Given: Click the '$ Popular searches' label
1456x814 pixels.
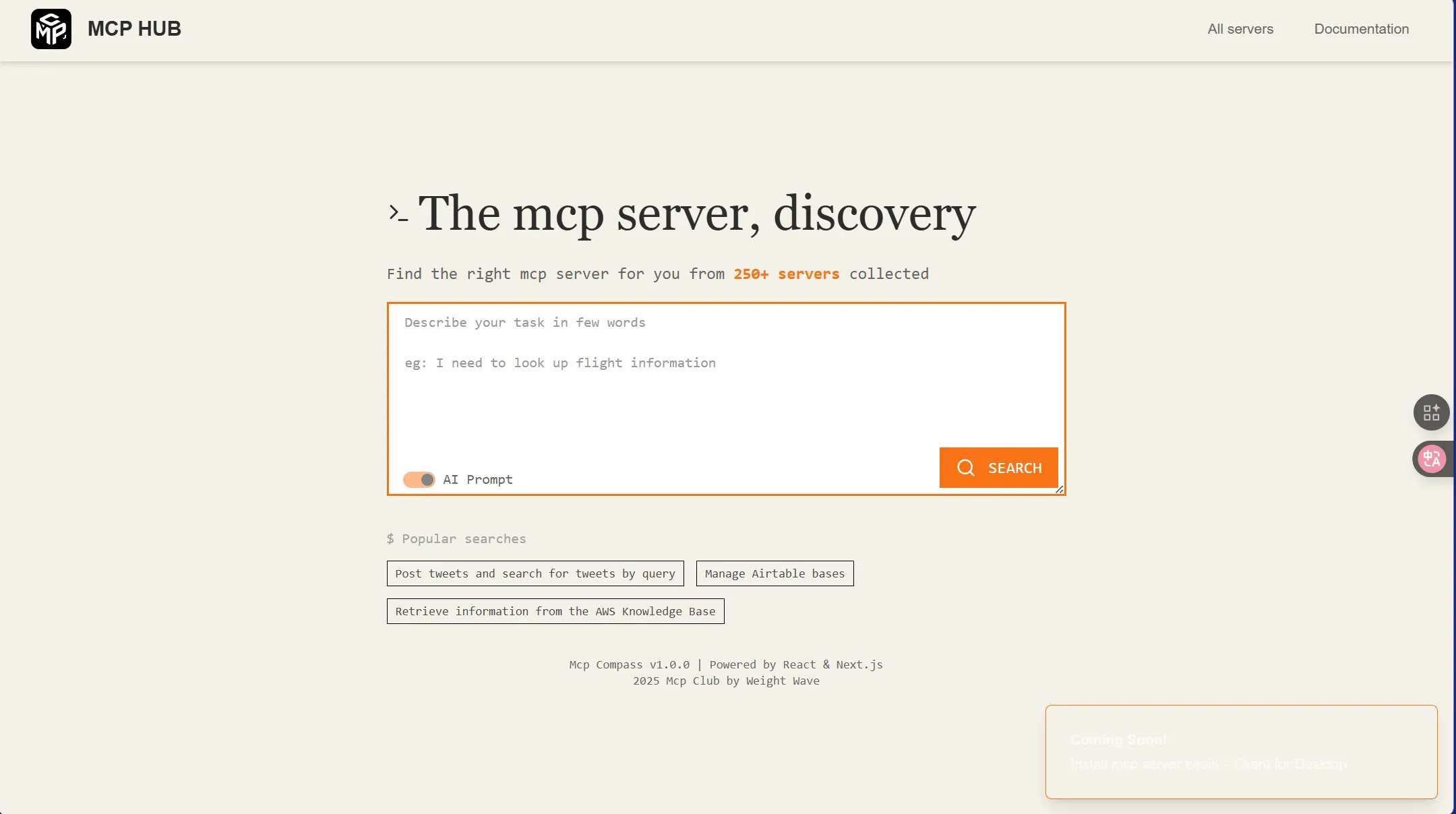Looking at the screenshot, I should click(x=456, y=539).
